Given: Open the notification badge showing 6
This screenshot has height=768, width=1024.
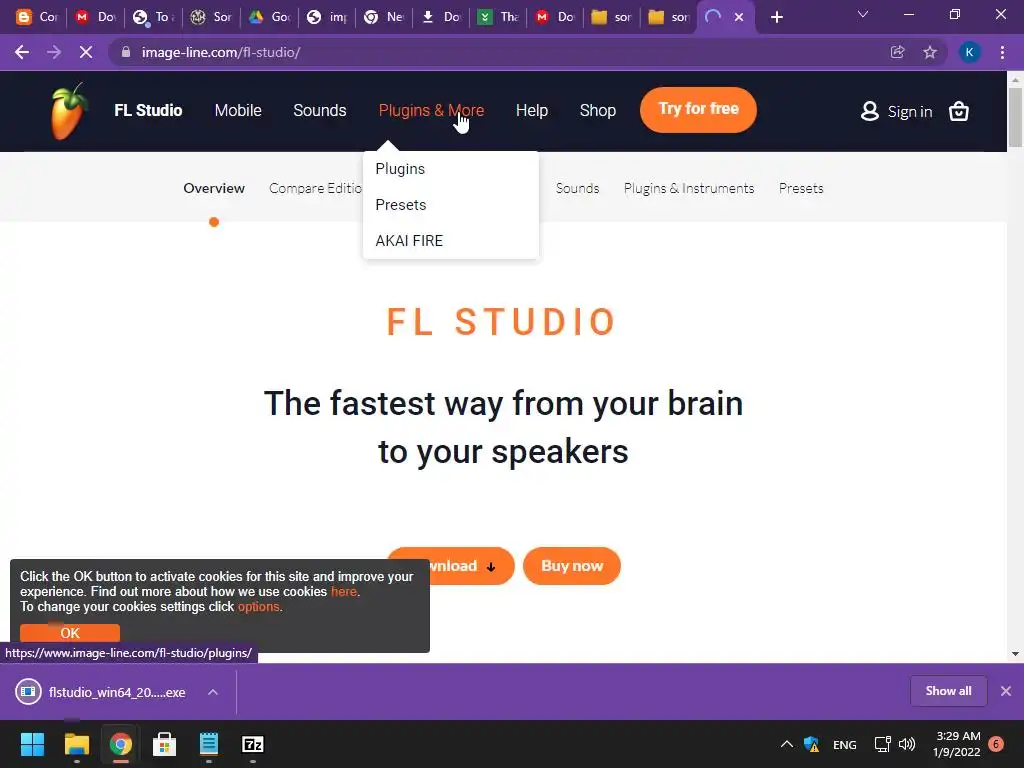Looking at the screenshot, I should (x=996, y=744).
